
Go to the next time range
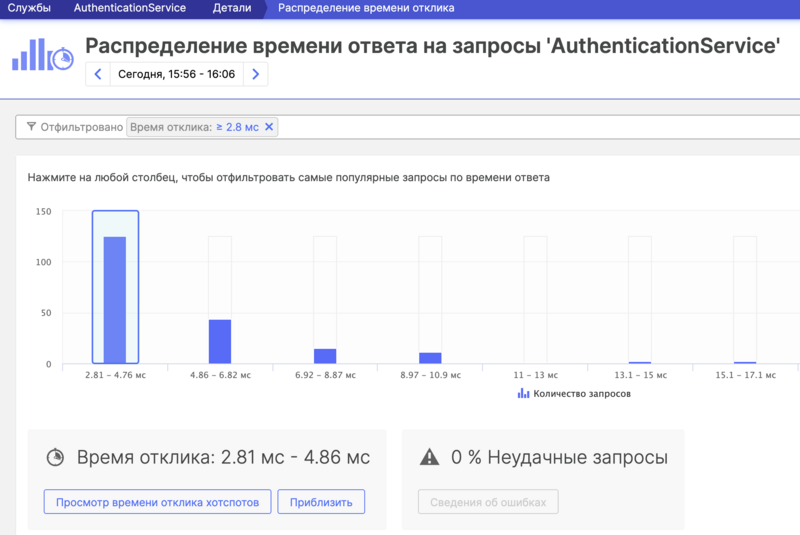(x=256, y=74)
